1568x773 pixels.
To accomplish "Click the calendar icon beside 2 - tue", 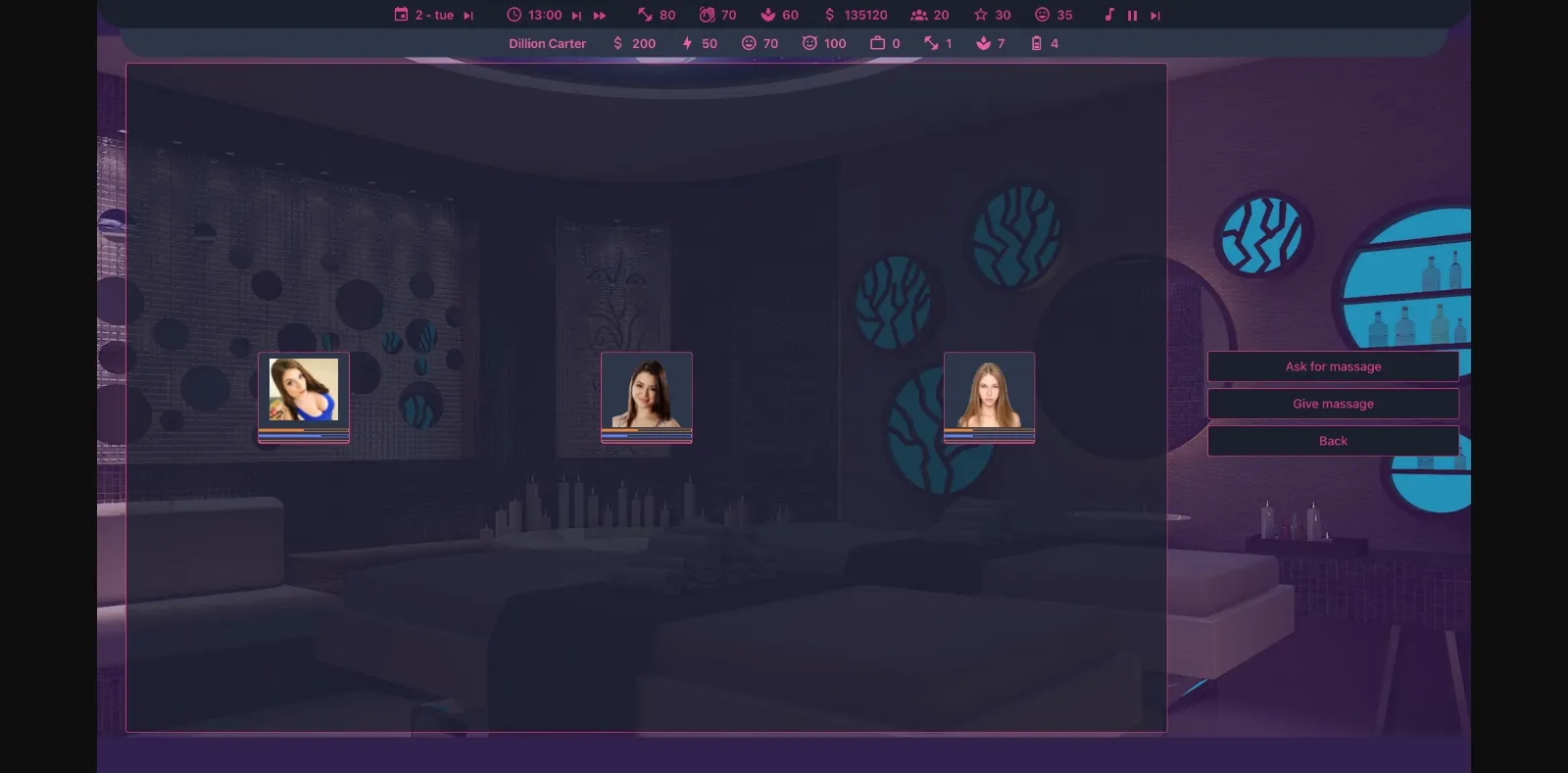I will click(401, 15).
